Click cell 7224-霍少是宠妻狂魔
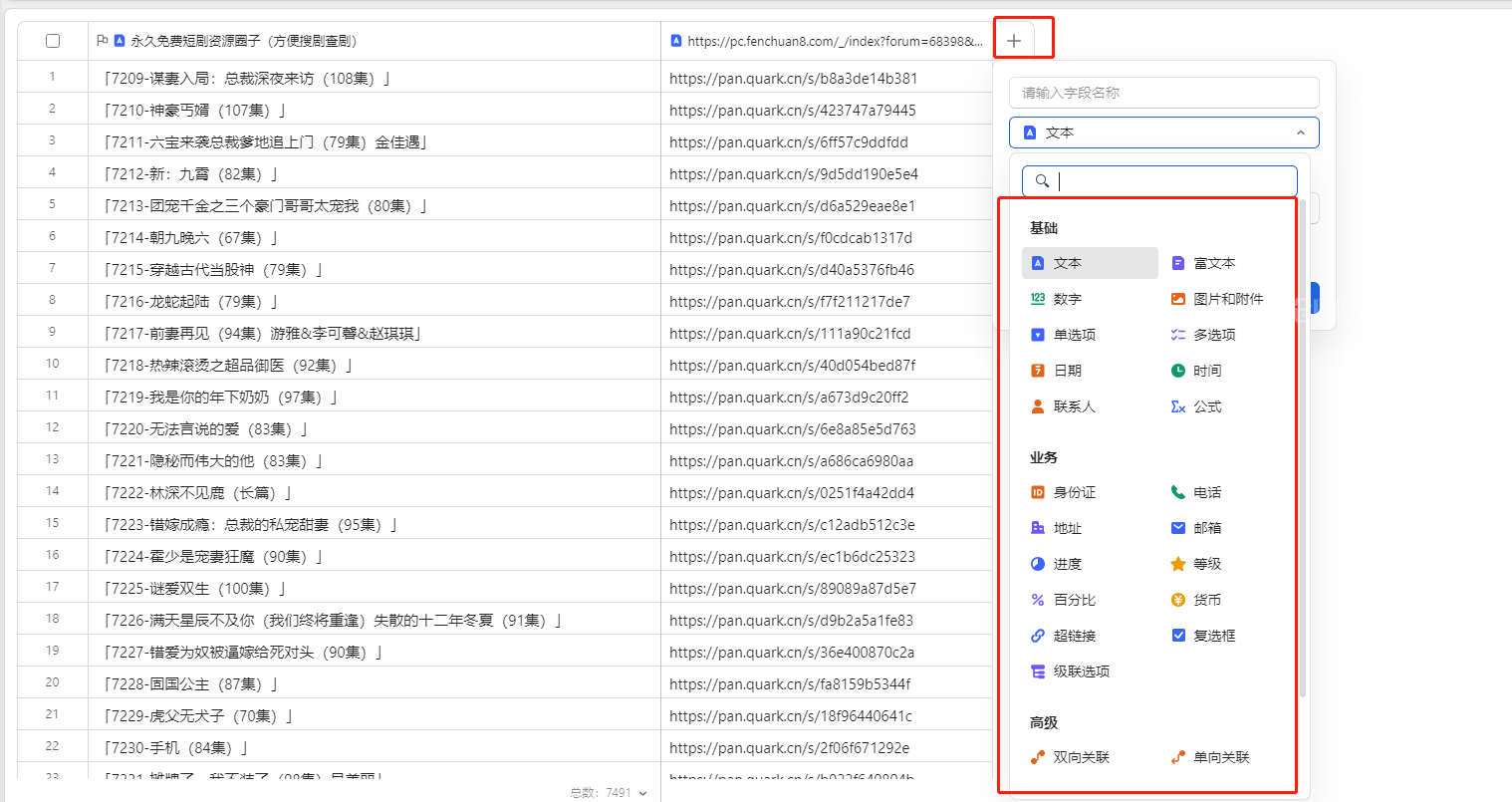The width and height of the screenshot is (1512, 802). coord(375,556)
